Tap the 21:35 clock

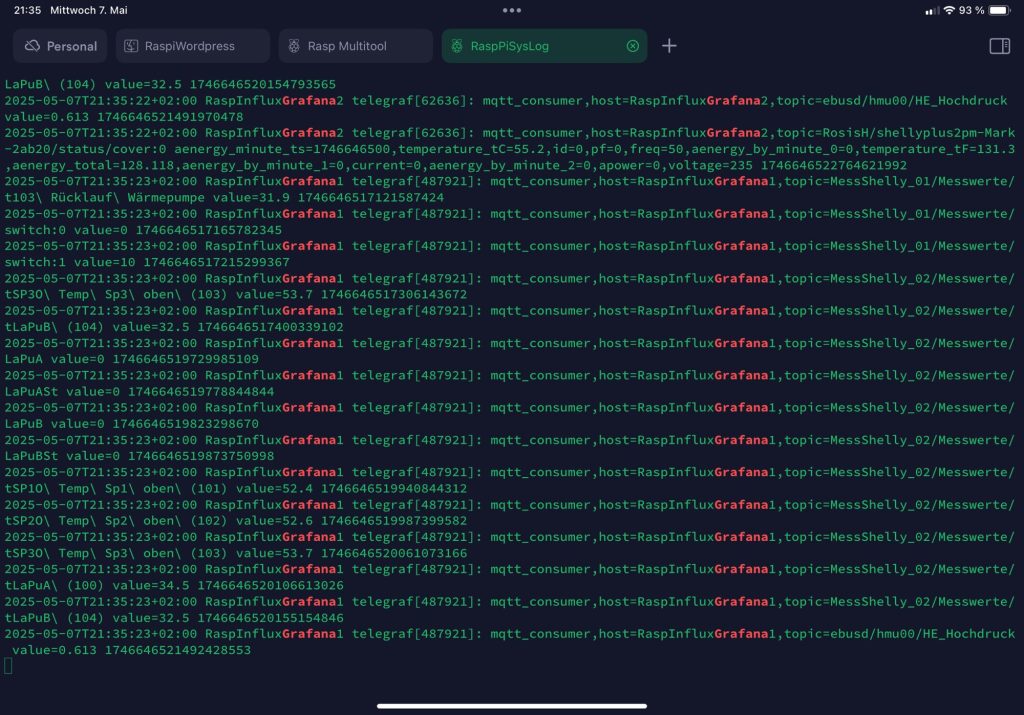(27, 10)
